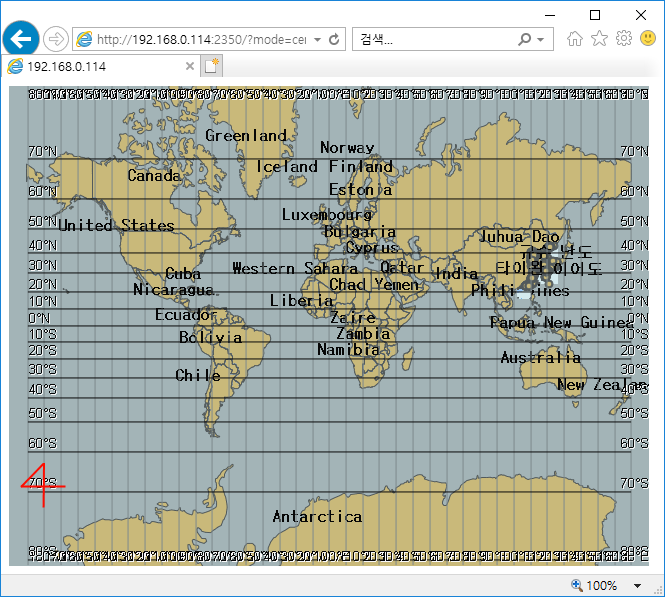Click the greyed Forward arrow button
Viewport: 665px width, 597px height.
[56, 39]
